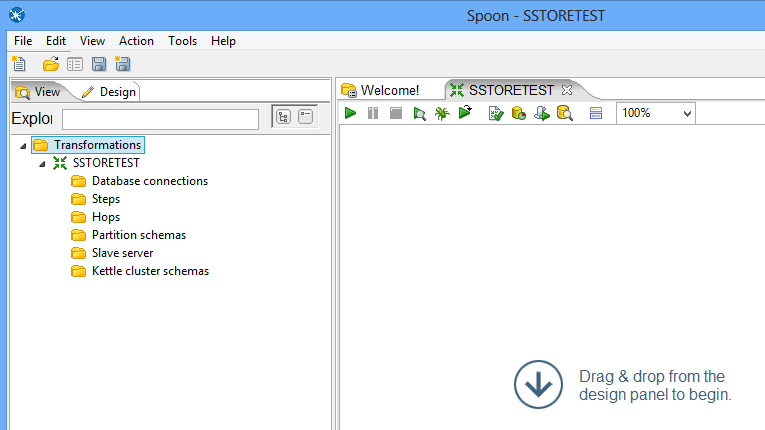This screenshot has height=430, width=765.
Task: Pause the running transformation
Action: [373, 113]
